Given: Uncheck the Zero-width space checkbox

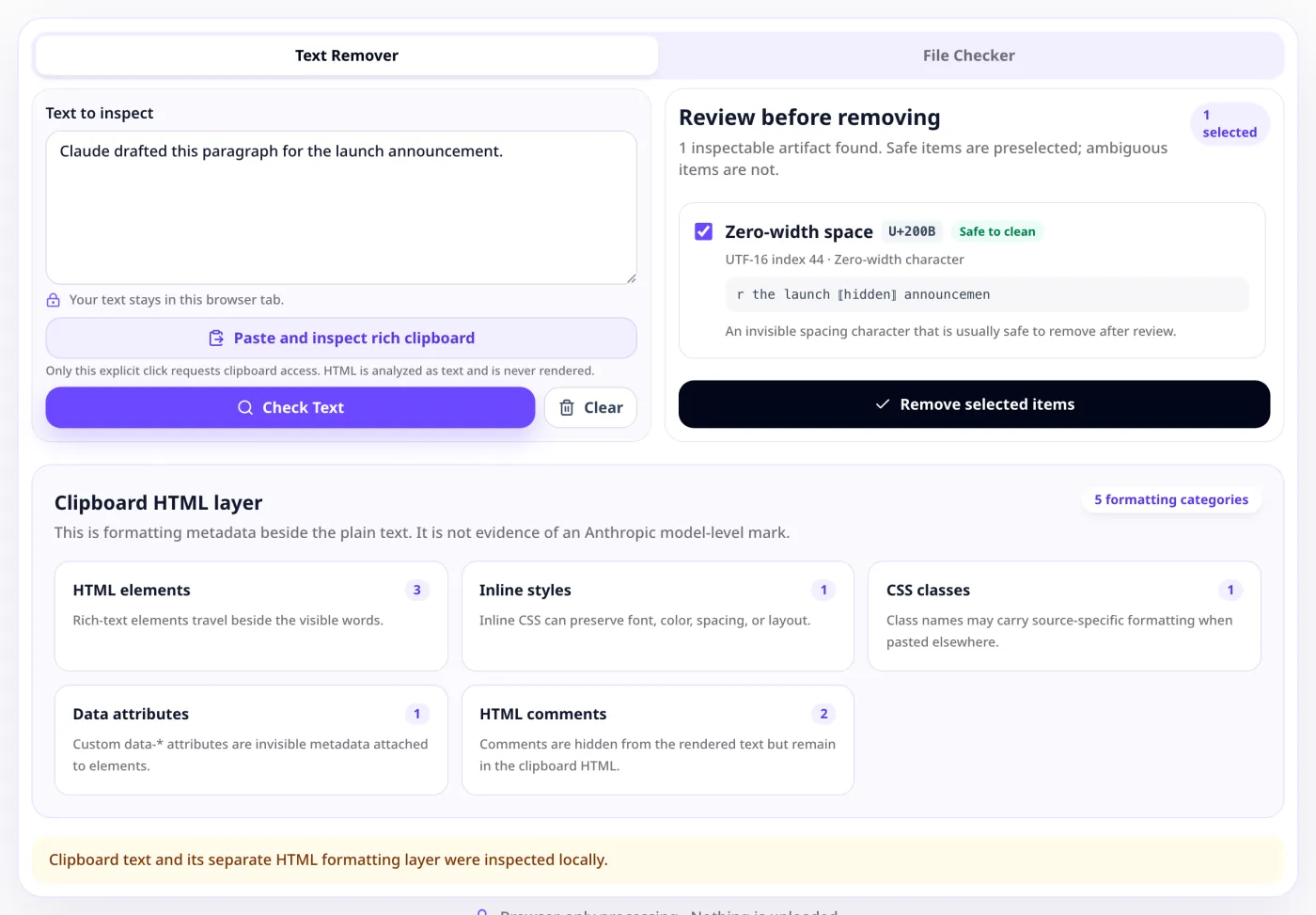Looking at the screenshot, I should 703,231.
